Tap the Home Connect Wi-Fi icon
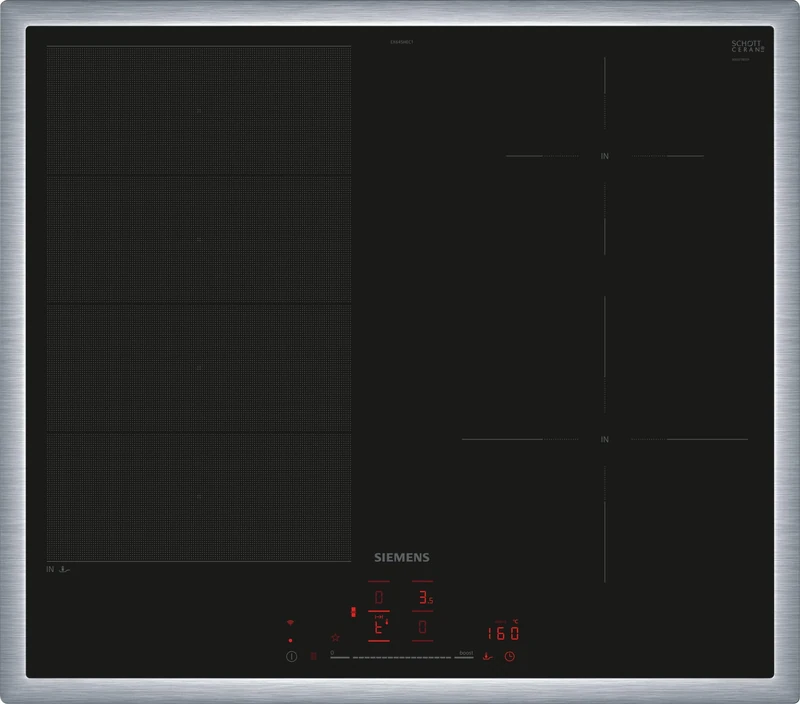The height and width of the screenshot is (704, 800). (290, 621)
